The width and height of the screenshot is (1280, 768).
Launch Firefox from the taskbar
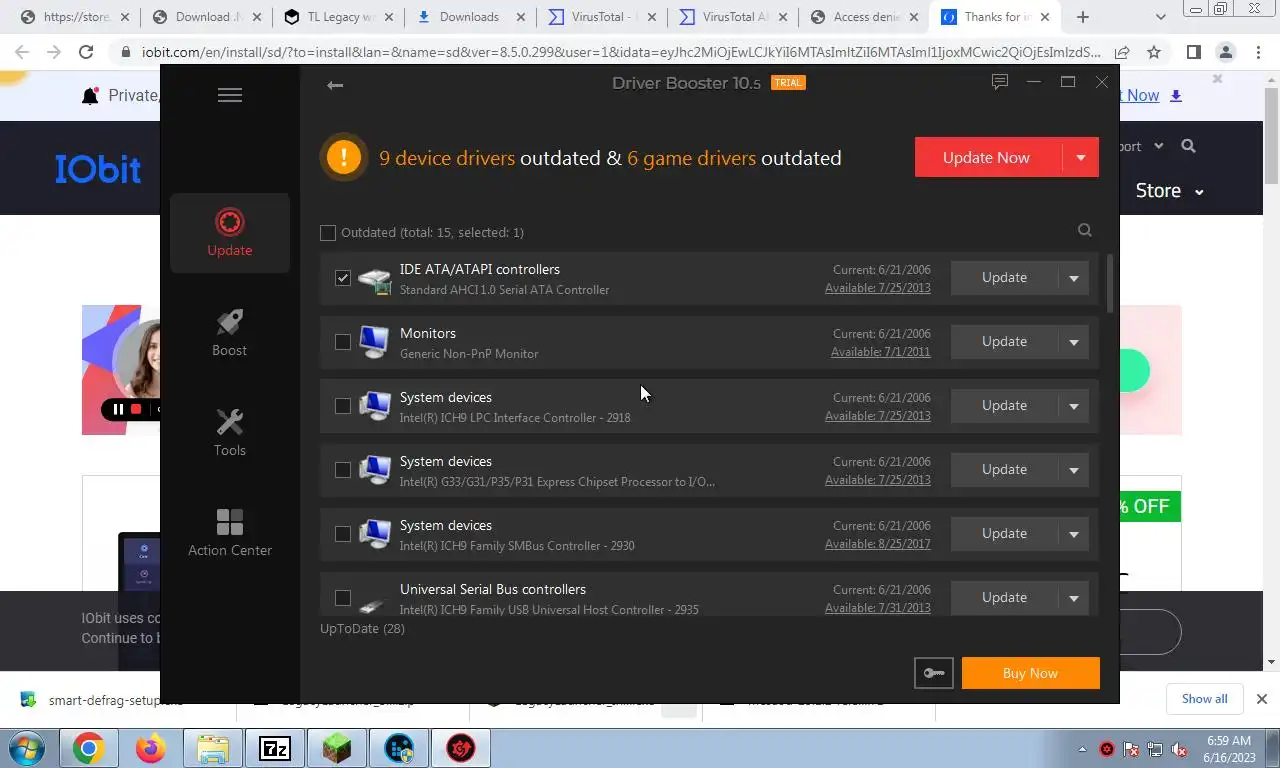(150, 748)
